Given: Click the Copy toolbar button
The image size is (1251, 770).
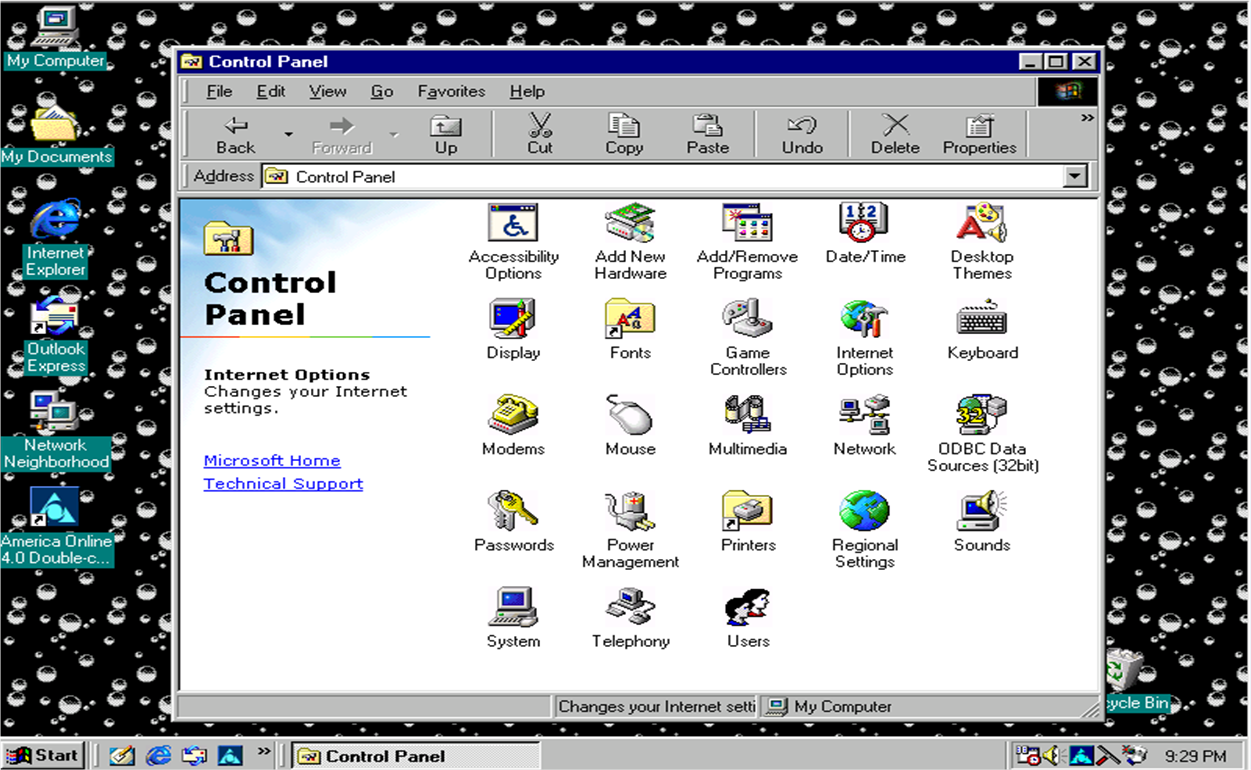Looking at the screenshot, I should click(624, 134).
